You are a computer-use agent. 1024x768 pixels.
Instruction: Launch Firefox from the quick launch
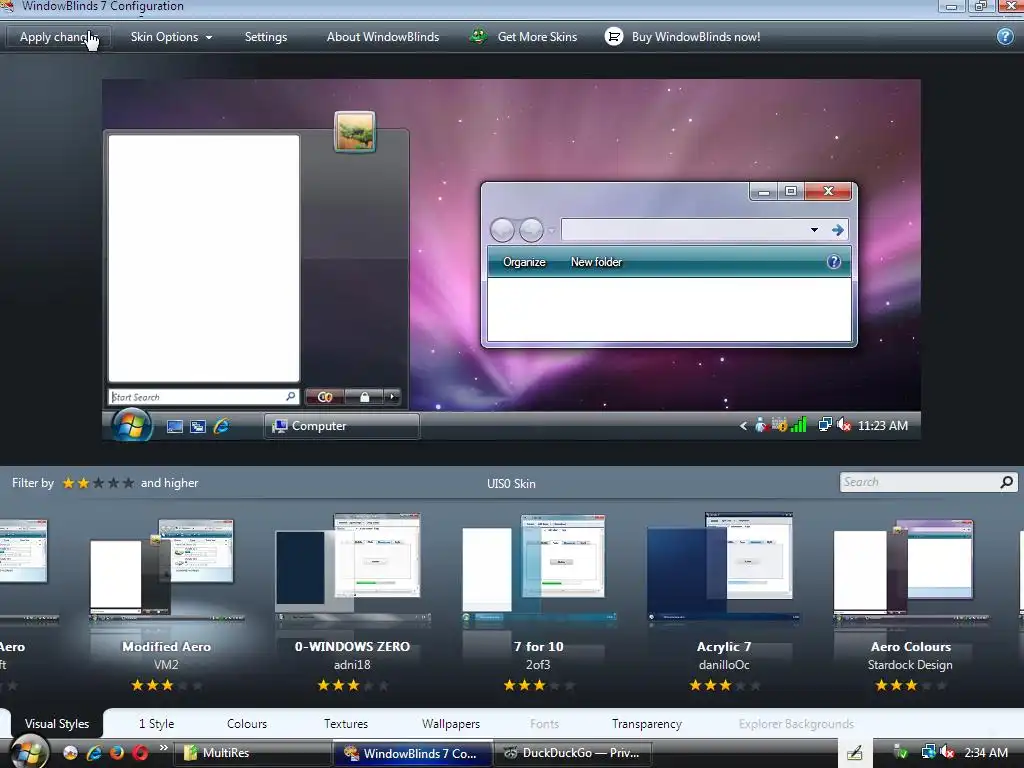pos(117,753)
